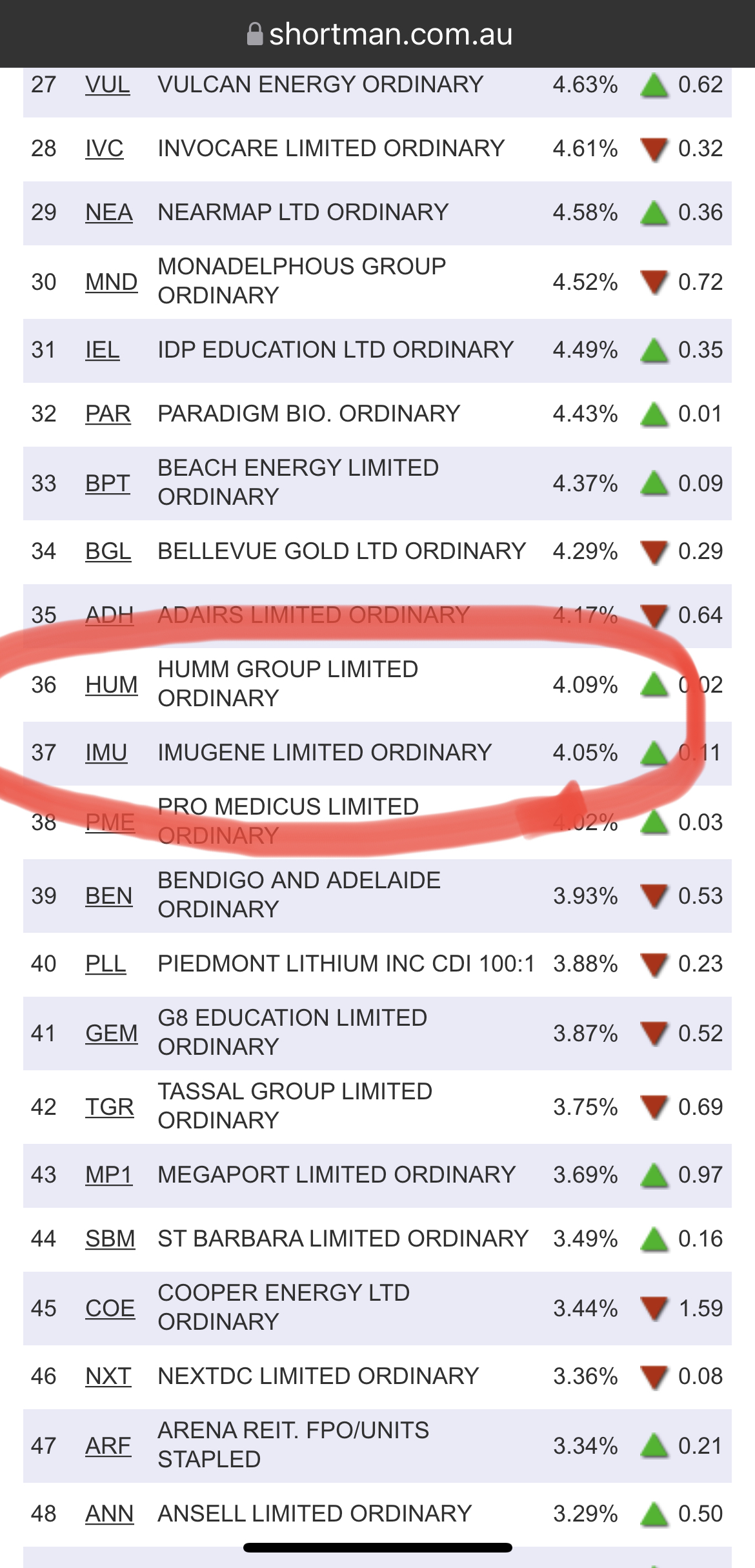Click green up arrow for Vulcan Energy

654,85
